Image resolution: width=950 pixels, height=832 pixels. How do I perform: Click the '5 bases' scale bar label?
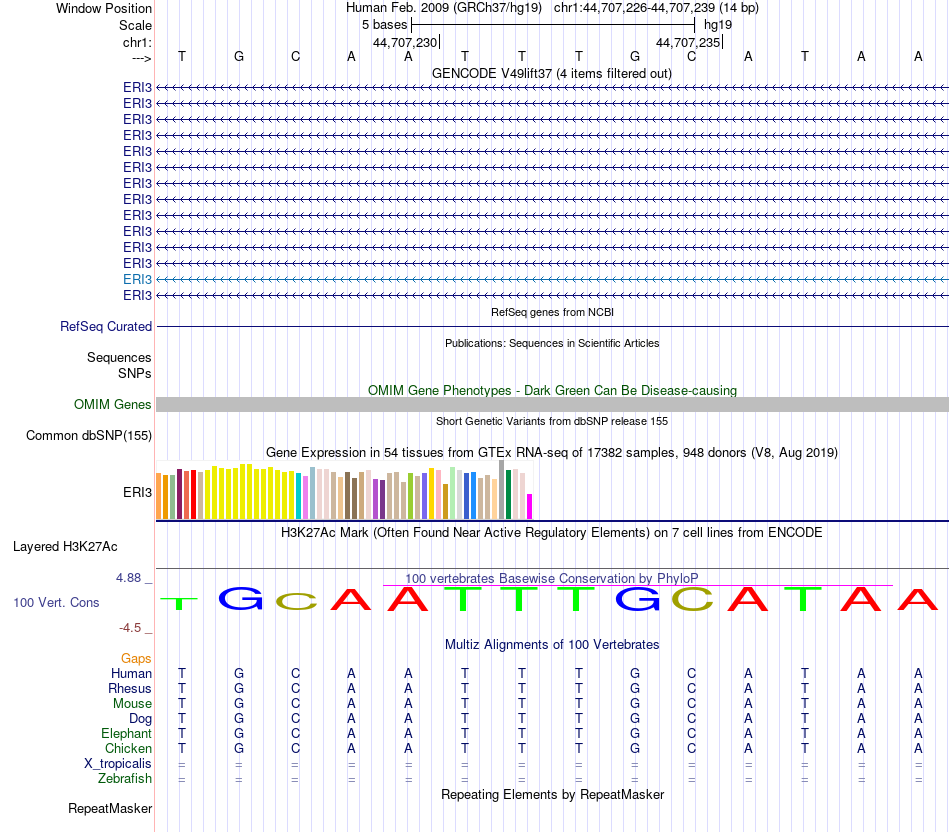[384, 25]
